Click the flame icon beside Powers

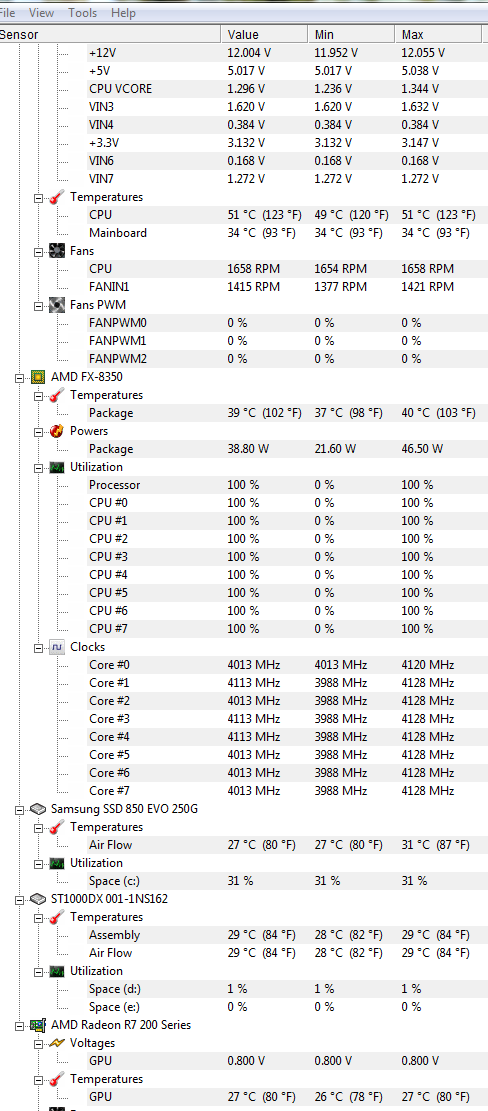(58, 431)
